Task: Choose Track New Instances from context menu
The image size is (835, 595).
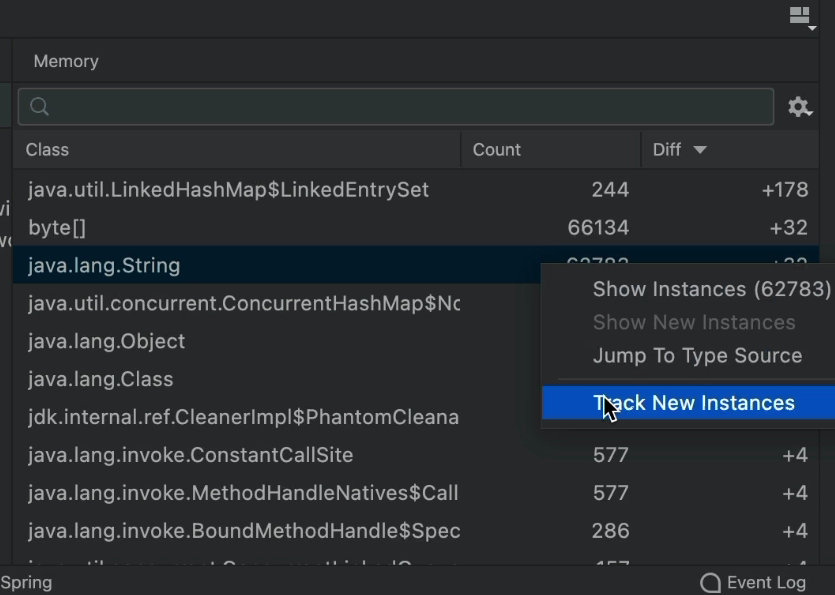Action: tap(693, 403)
